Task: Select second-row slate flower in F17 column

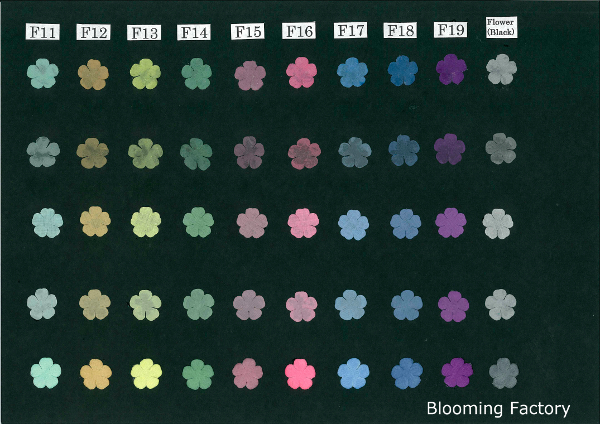Action: tap(355, 152)
